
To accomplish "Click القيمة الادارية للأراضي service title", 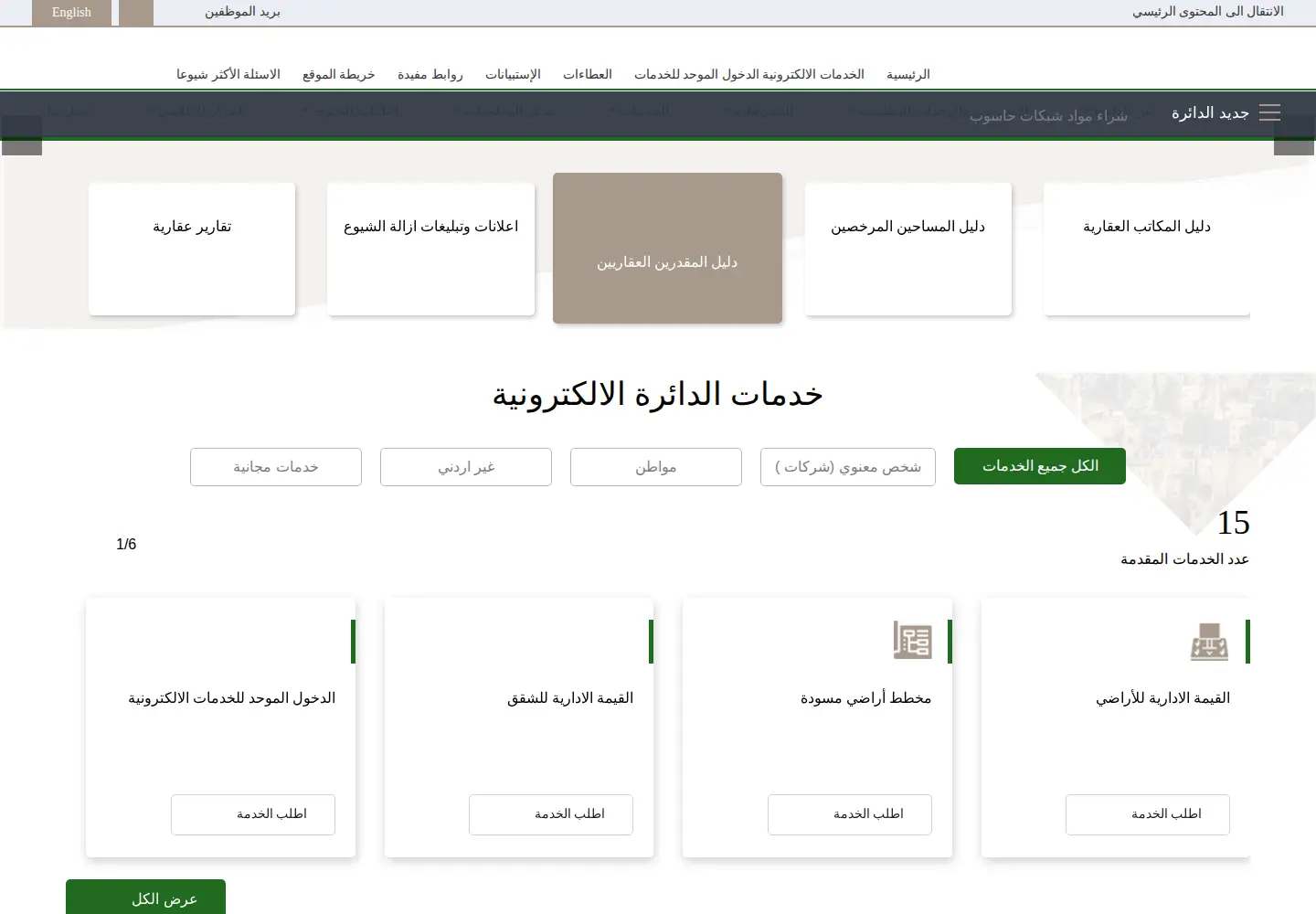I will [x=1162, y=698].
